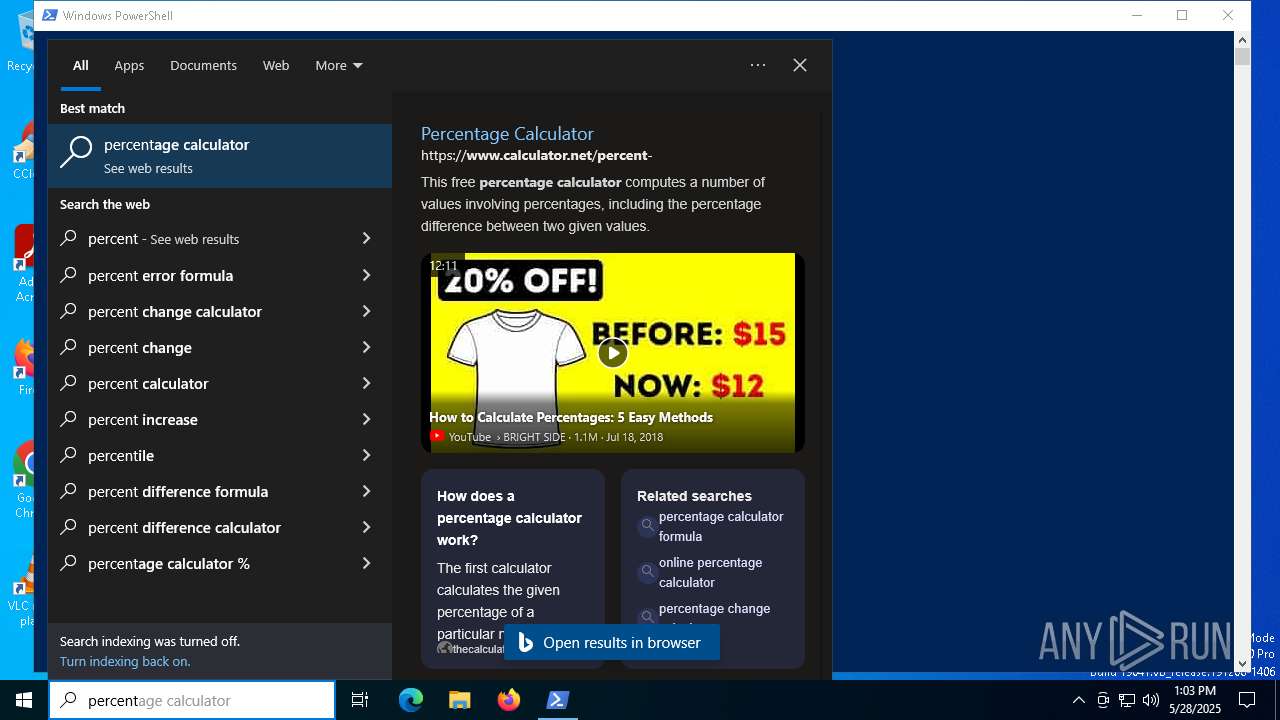Expand the 'percent change' chevron

366,347
